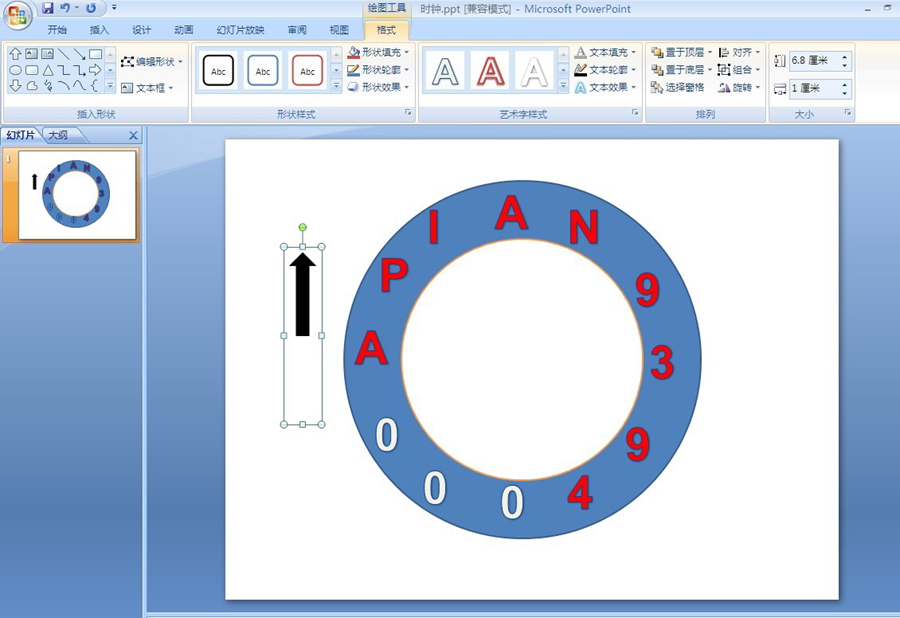Image resolution: width=900 pixels, height=618 pixels.
Task: Click the green rotation handle
Action: tap(302, 227)
